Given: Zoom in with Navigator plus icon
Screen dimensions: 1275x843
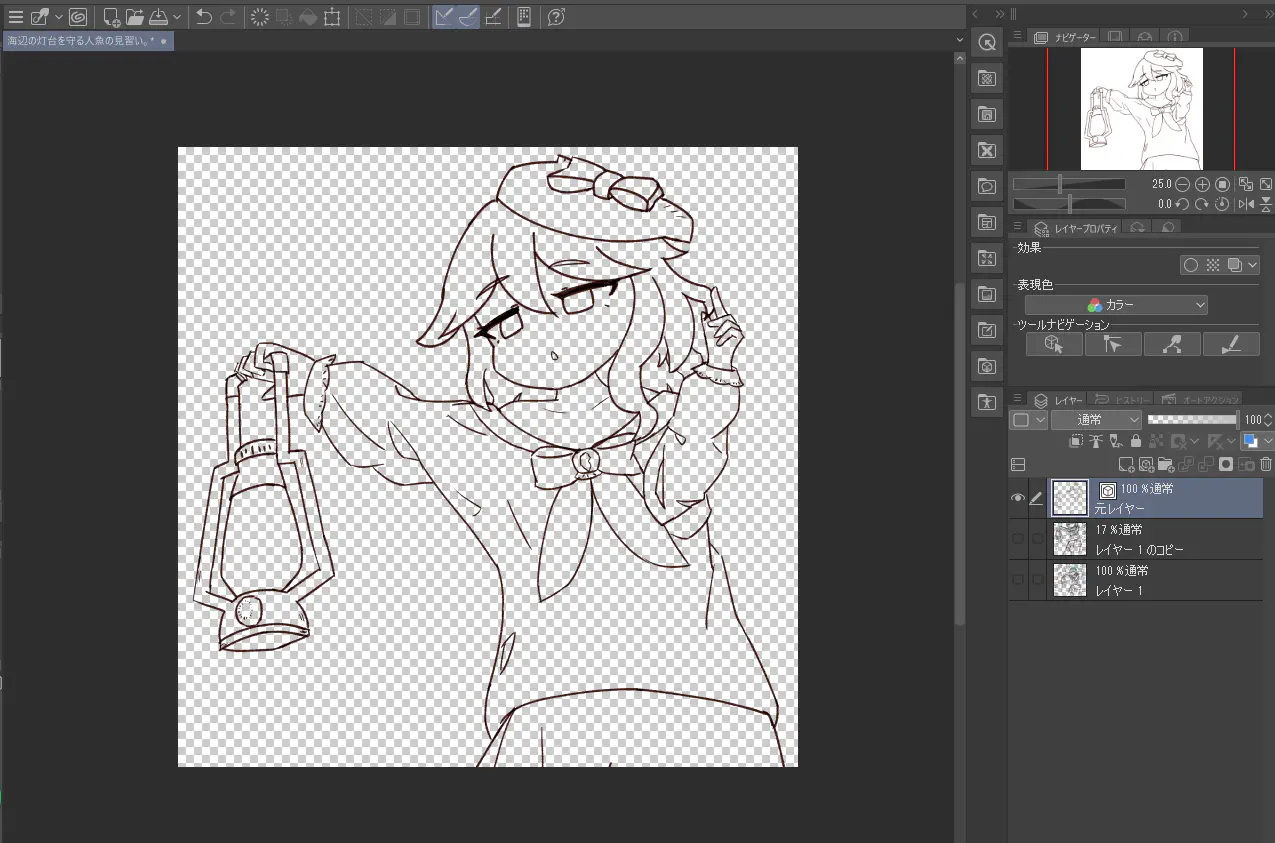Looking at the screenshot, I should (x=1202, y=184).
